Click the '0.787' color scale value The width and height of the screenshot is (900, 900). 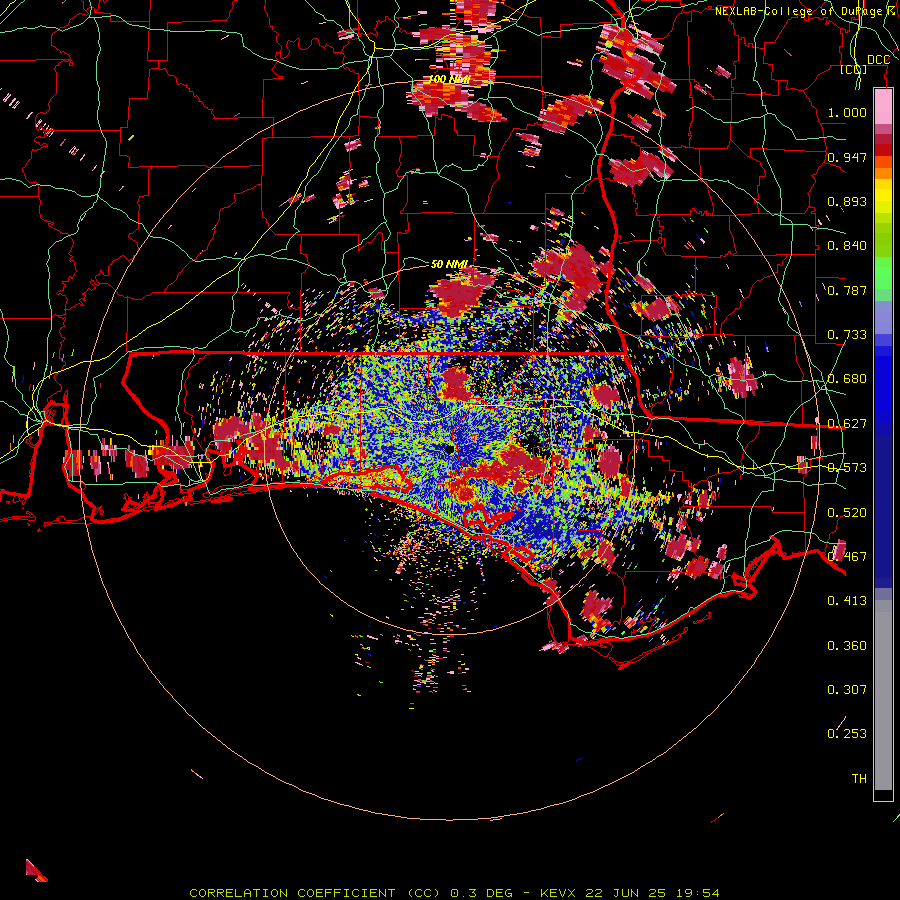click(847, 290)
